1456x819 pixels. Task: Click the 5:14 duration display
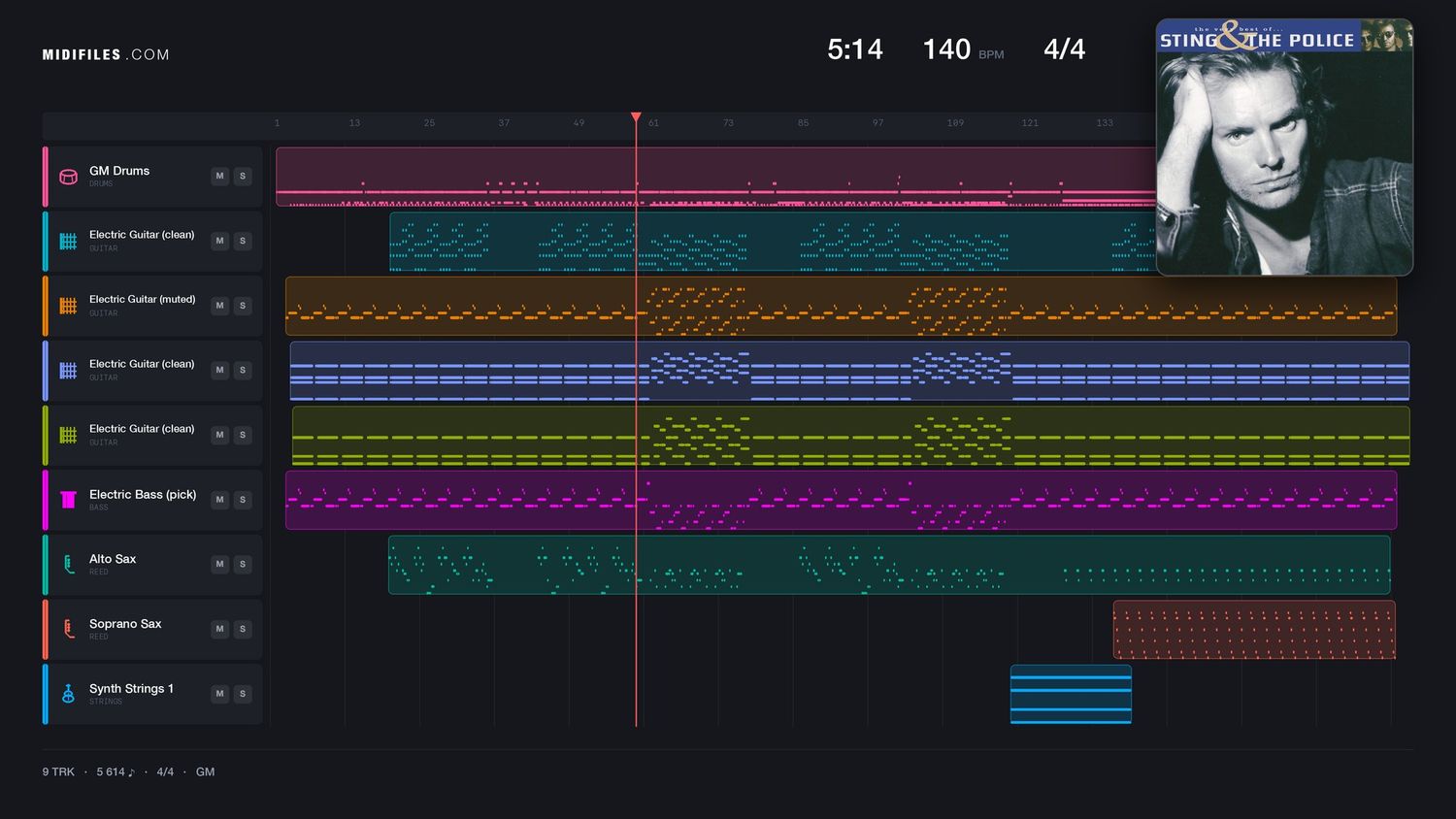855,49
